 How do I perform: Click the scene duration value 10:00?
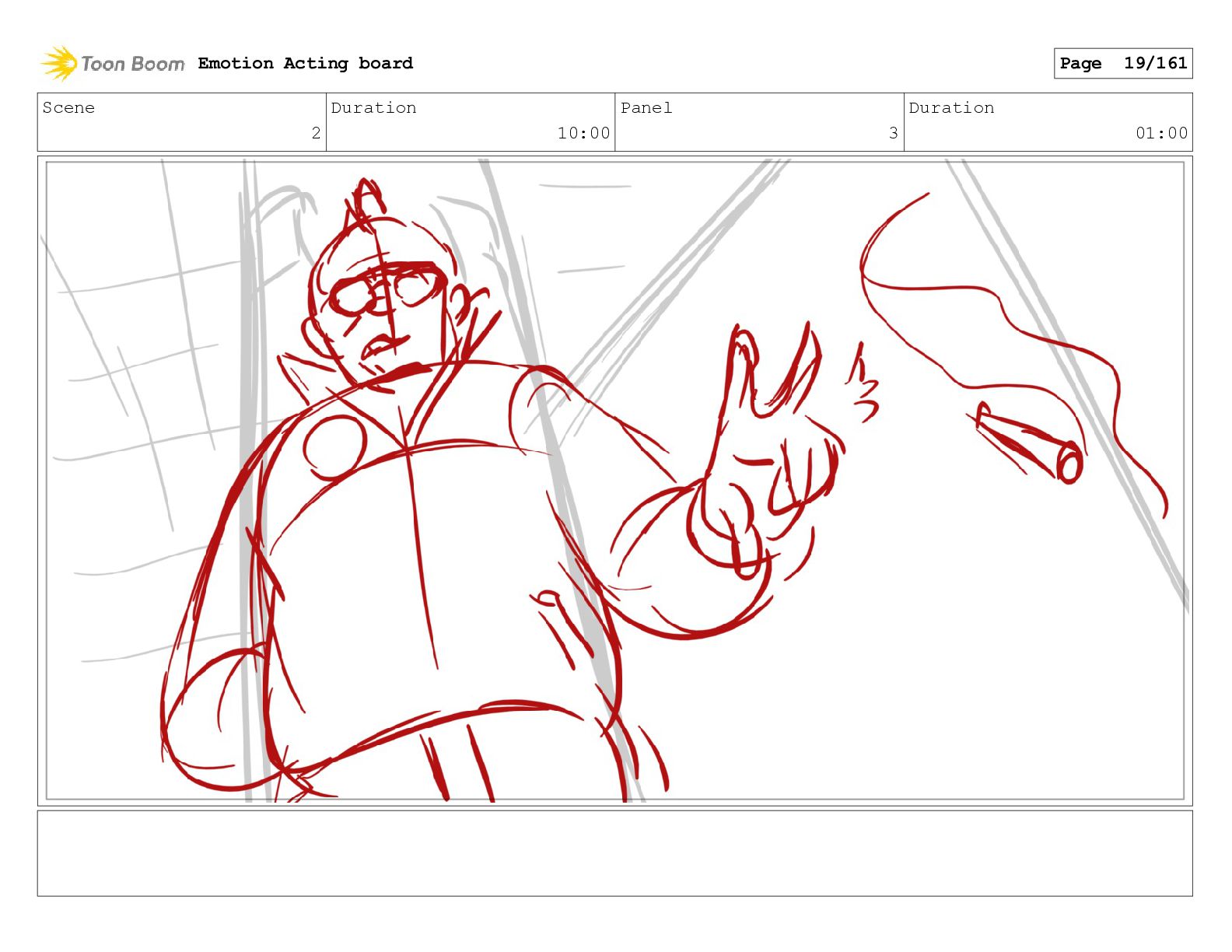pyautogui.click(x=583, y=133)
